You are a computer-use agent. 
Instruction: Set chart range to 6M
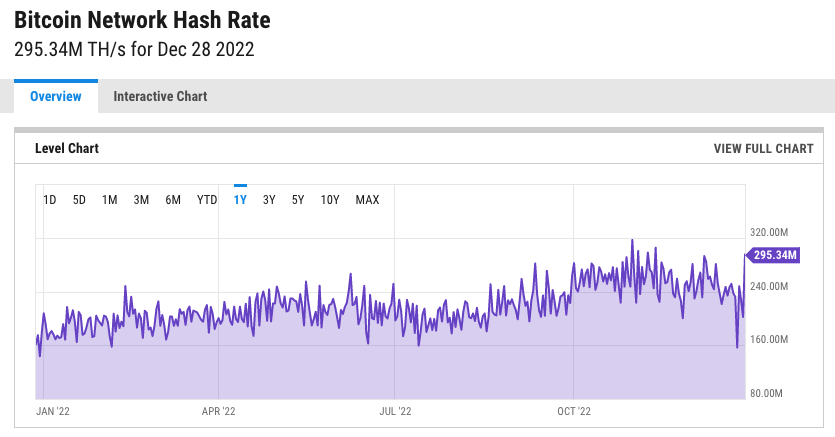click(x=173, y=200)
